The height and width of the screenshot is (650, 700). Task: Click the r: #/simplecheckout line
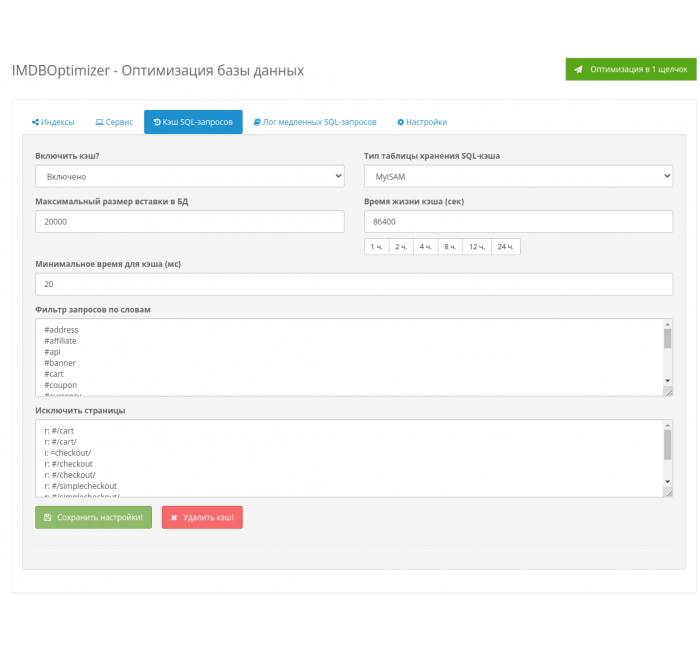click(80, 486)
